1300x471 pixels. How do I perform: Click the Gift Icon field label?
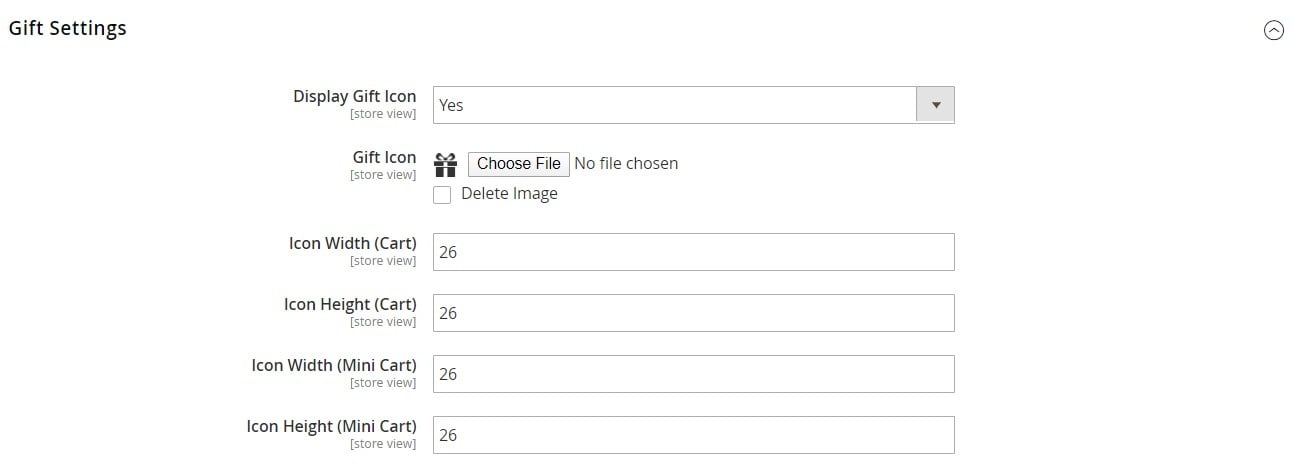[384, 157]
